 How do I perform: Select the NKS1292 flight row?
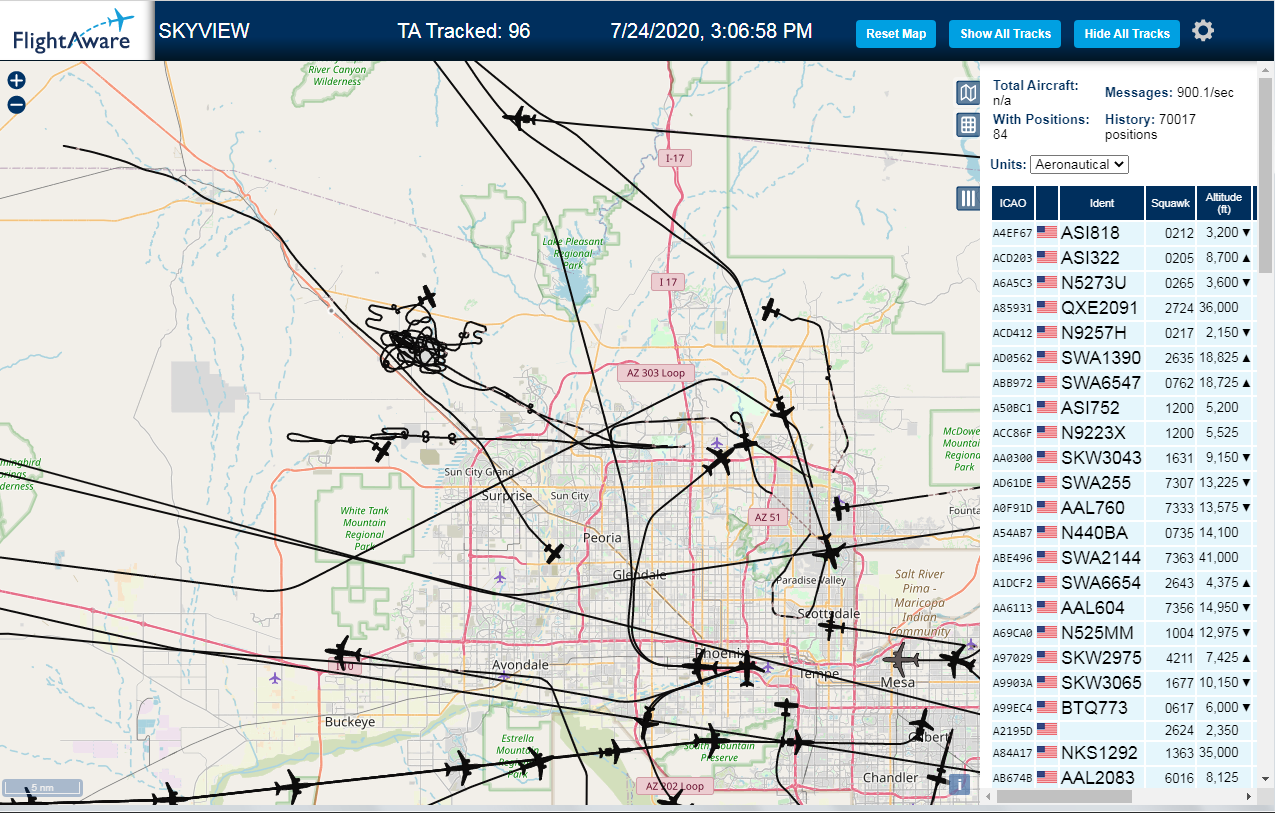click(1122, 752)
